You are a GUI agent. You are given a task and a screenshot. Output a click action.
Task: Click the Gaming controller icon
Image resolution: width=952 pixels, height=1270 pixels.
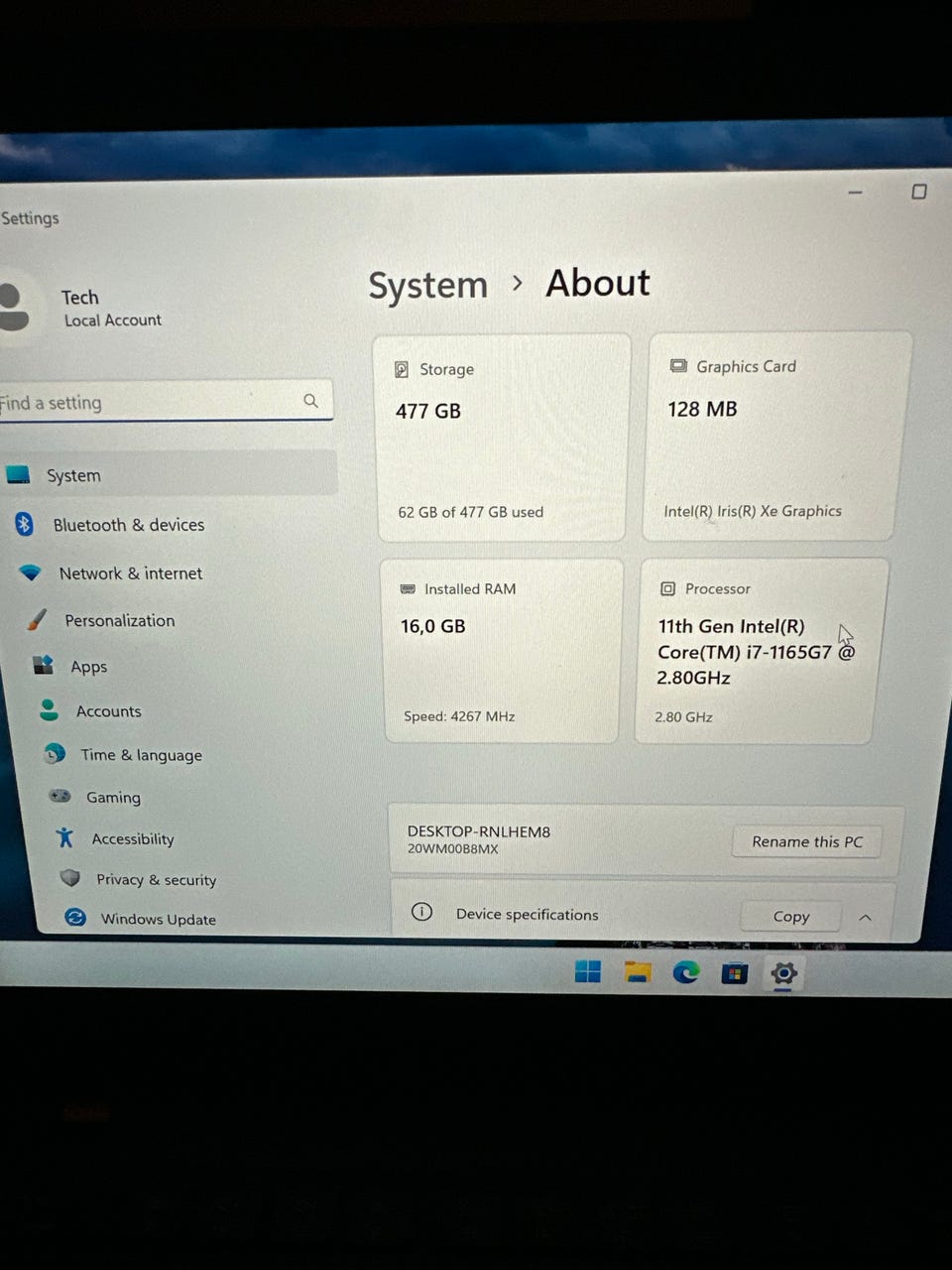[x=60, y=796]
